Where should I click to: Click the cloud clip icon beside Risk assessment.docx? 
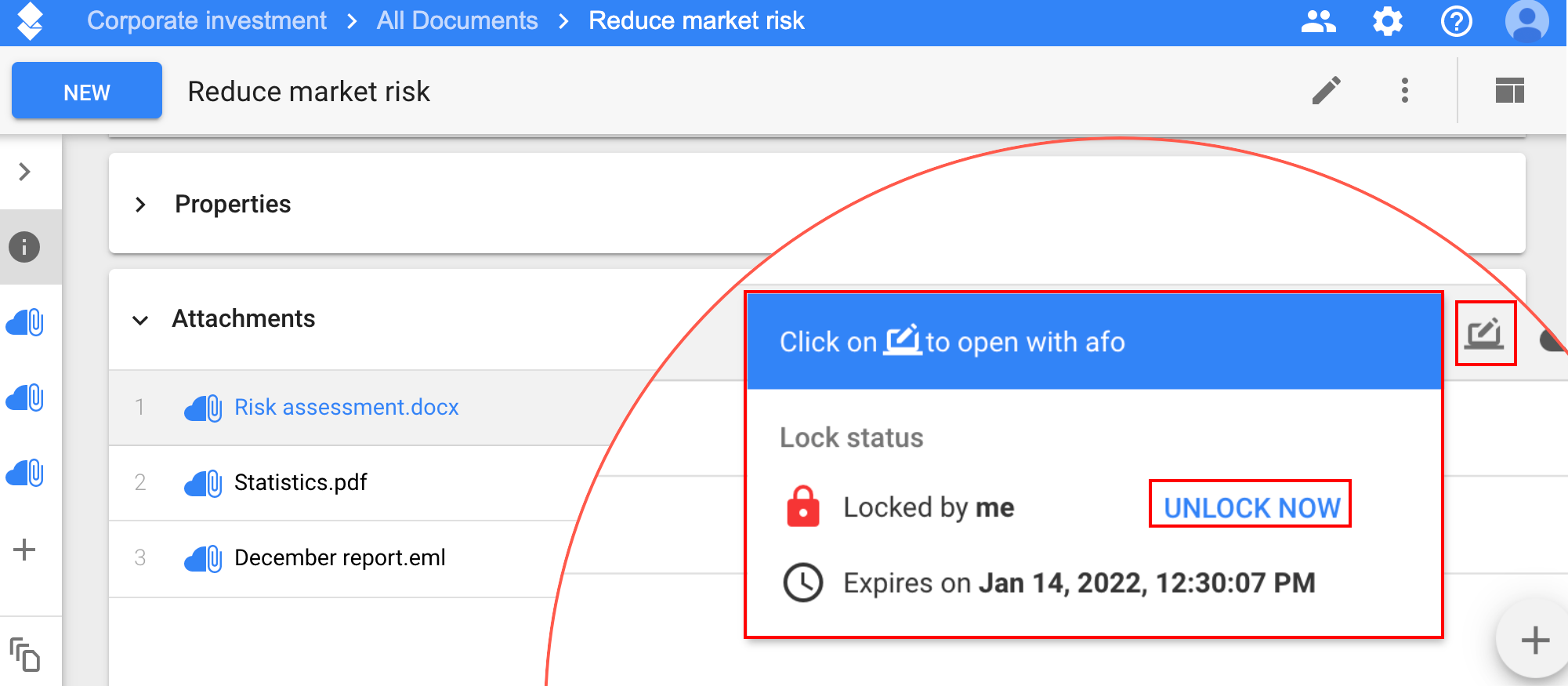(203, 408)
